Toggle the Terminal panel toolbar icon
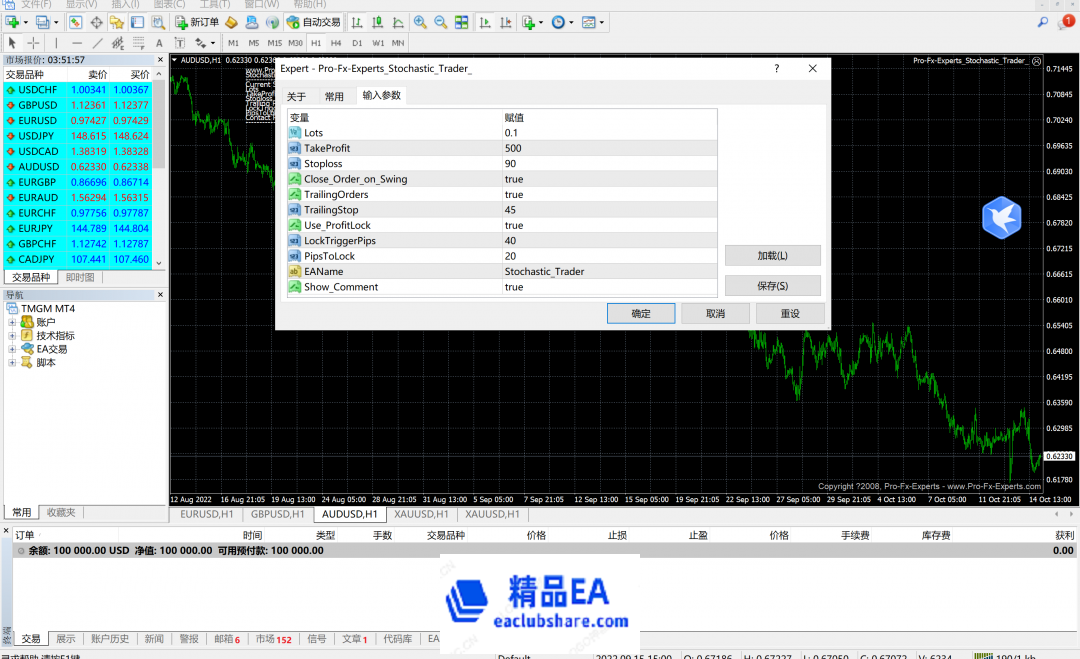Viewport: 1080px width, 659px height. pos(137,22)
